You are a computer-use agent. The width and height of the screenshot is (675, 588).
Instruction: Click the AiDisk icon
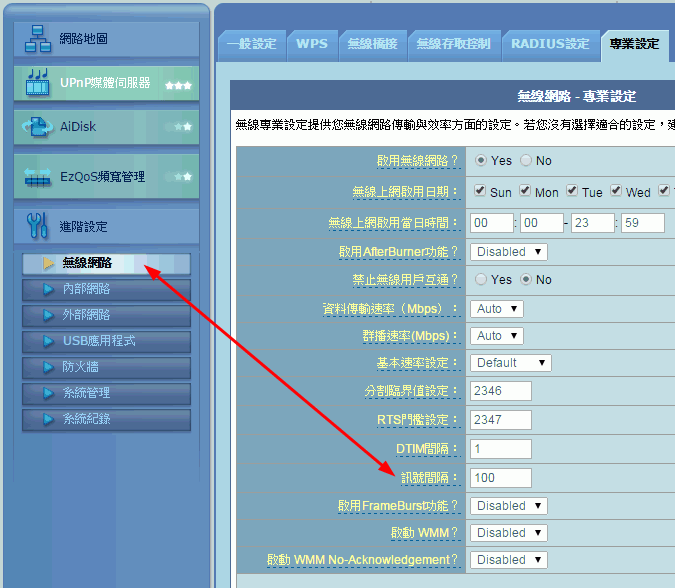click(37, 127)
